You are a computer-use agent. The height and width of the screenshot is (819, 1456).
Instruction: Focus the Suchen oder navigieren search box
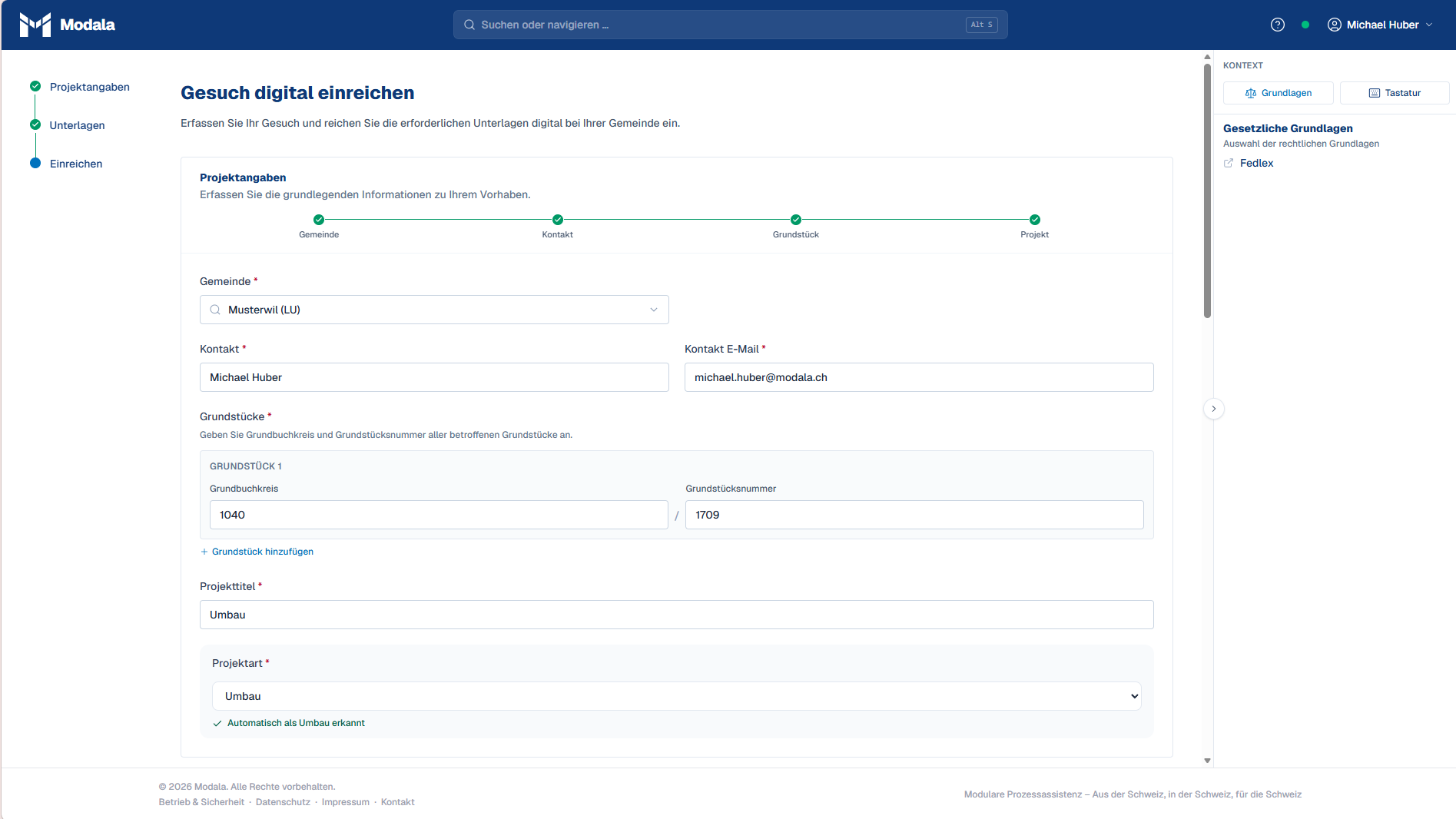click(x=730, y=25)
